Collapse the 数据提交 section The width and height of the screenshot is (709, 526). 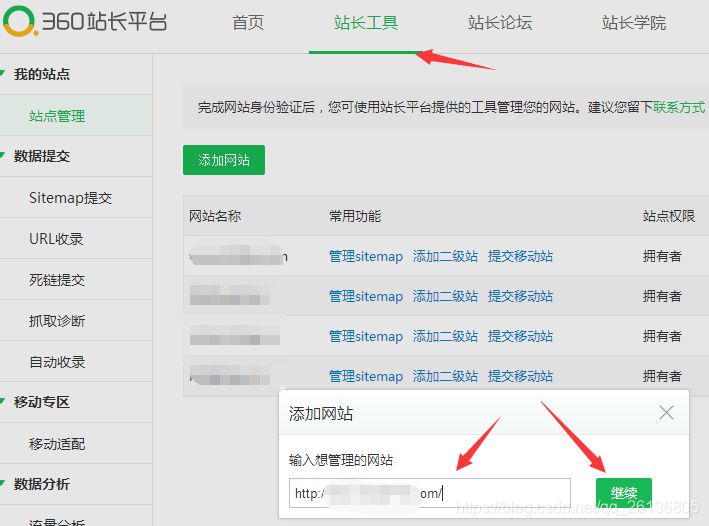pos(42,156)
